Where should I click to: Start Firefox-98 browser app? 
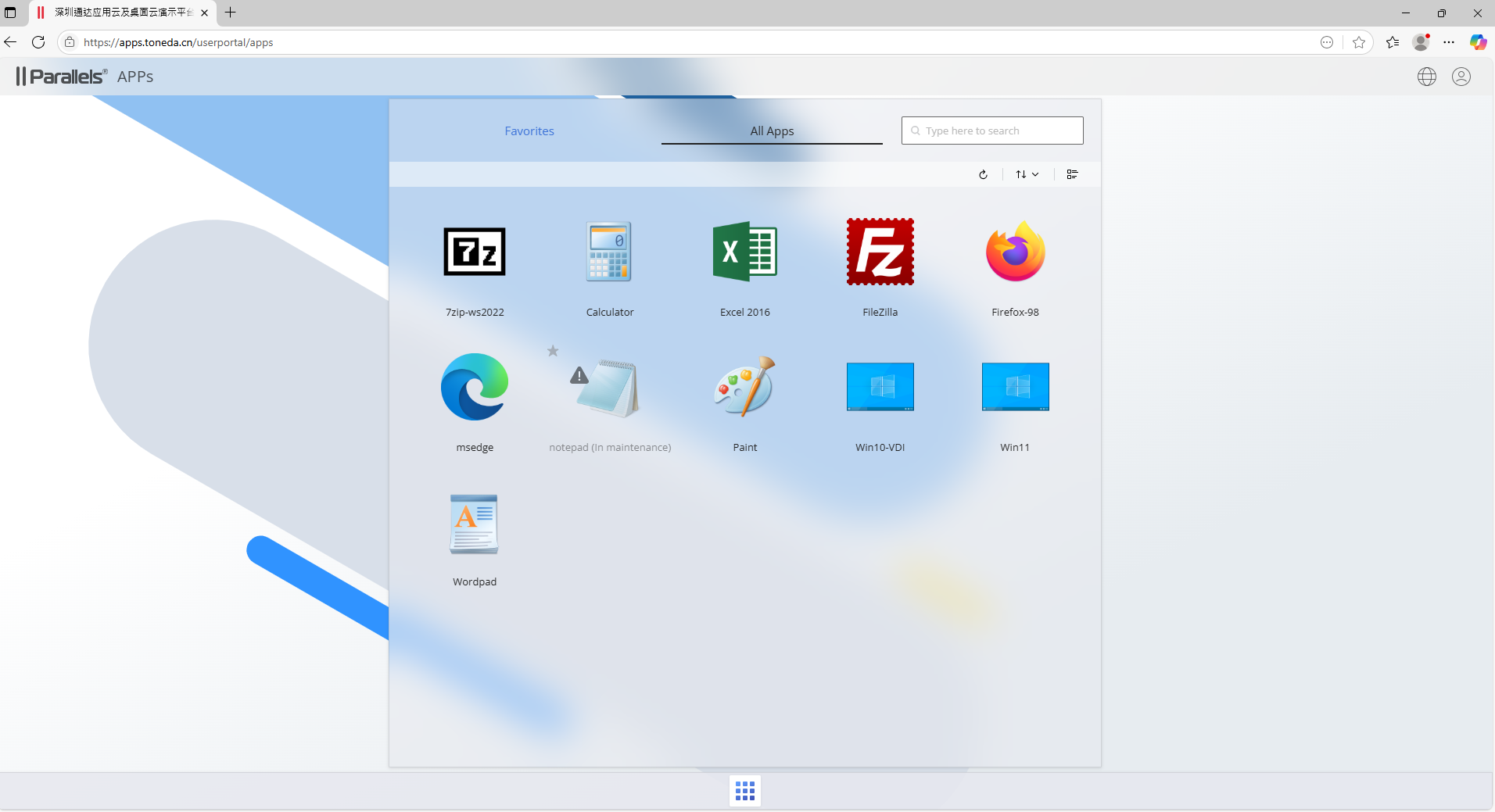1015,252
